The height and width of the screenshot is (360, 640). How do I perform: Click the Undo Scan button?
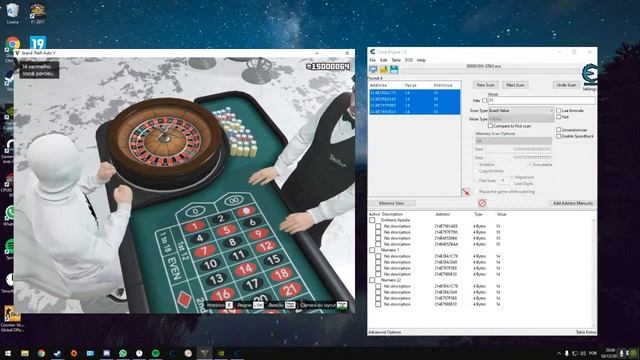566,85
